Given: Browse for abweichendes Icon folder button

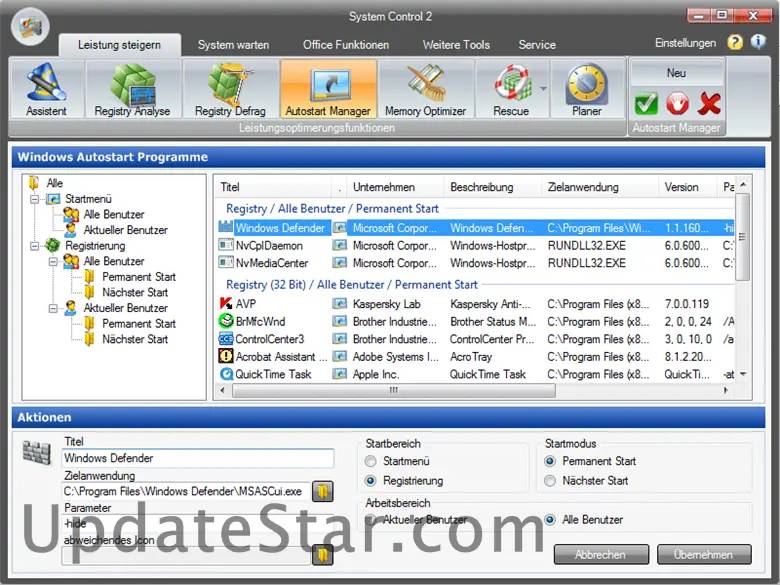Looking at the screenshot, I should 323,555.
